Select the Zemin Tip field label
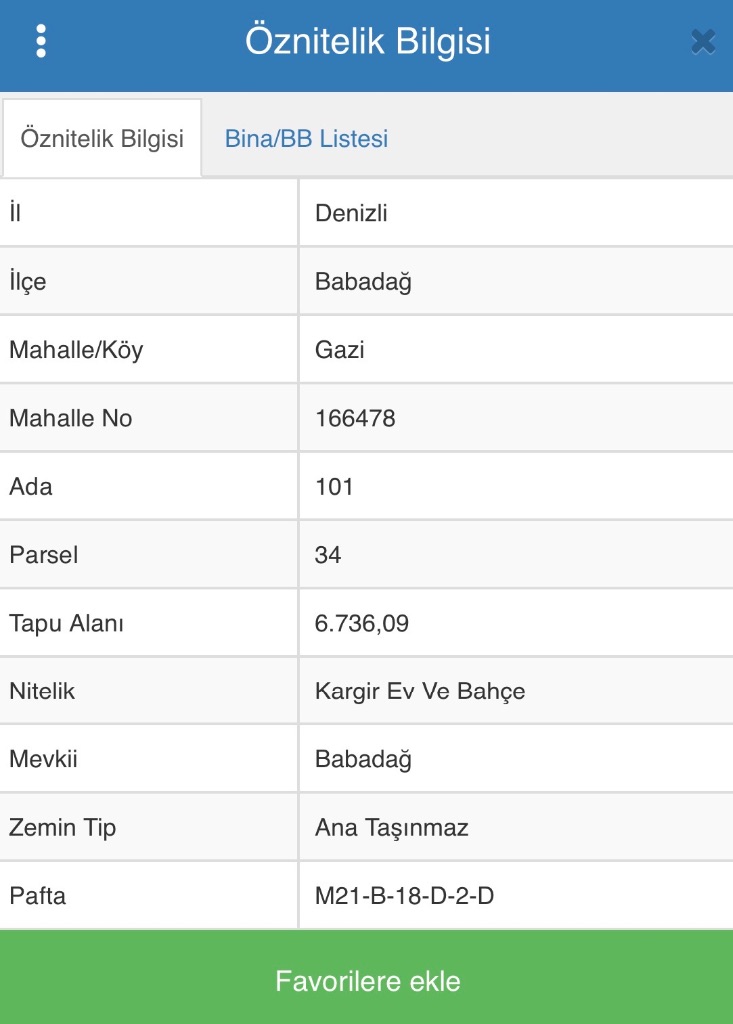733x1024 pixels. (62, 828)
